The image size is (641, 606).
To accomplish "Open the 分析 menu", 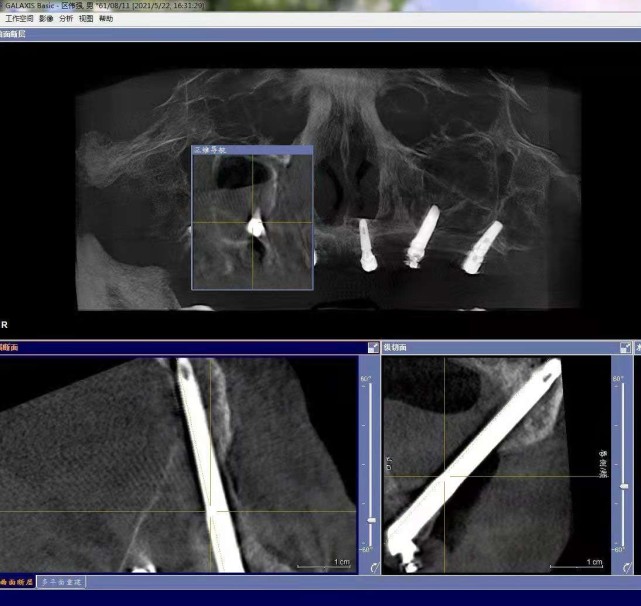I will coord(66,18).
